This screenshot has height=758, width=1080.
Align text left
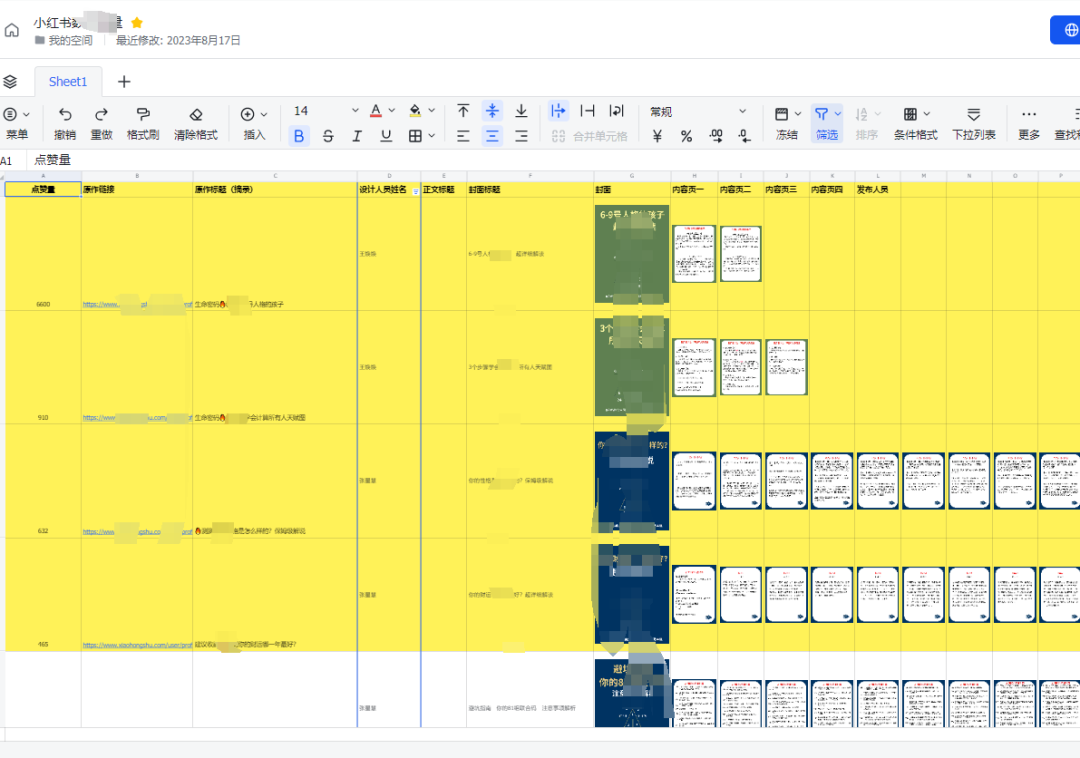point(463,136)
